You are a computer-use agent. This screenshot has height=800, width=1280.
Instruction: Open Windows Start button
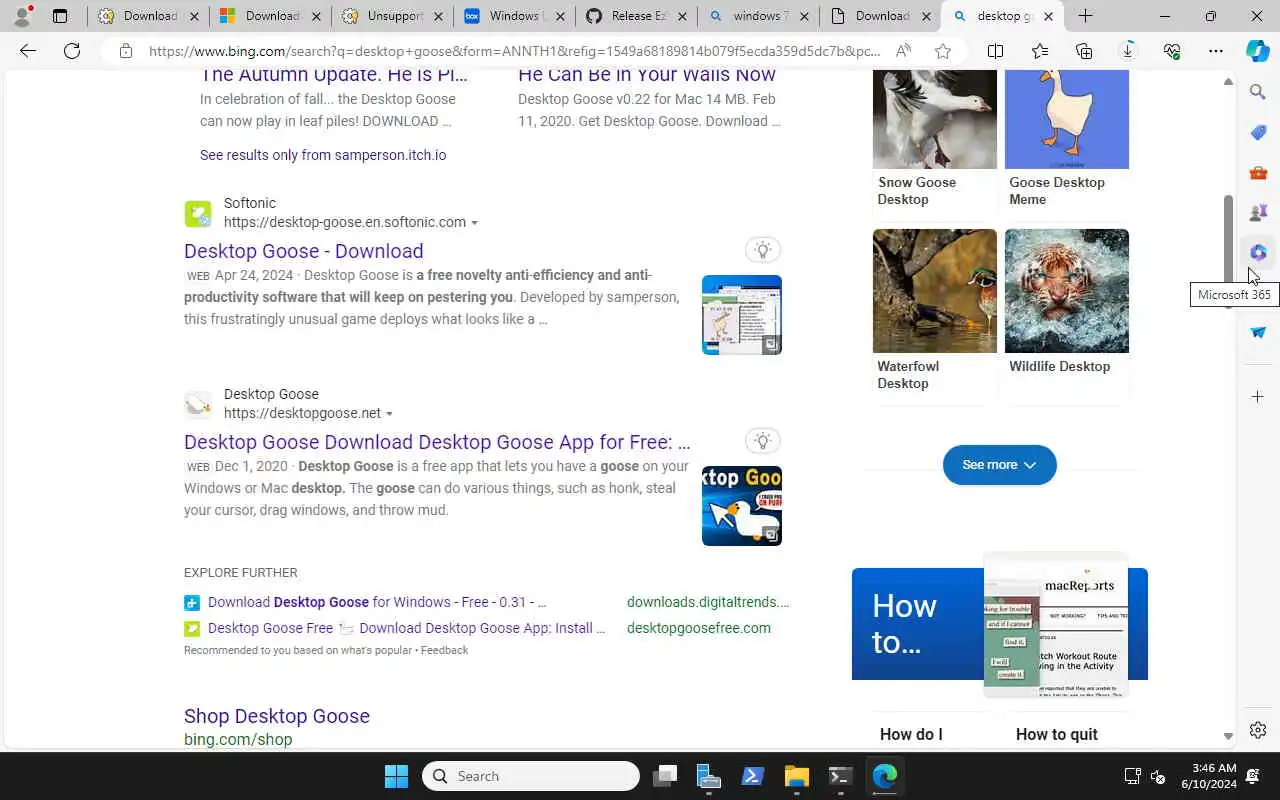(396, 776)
